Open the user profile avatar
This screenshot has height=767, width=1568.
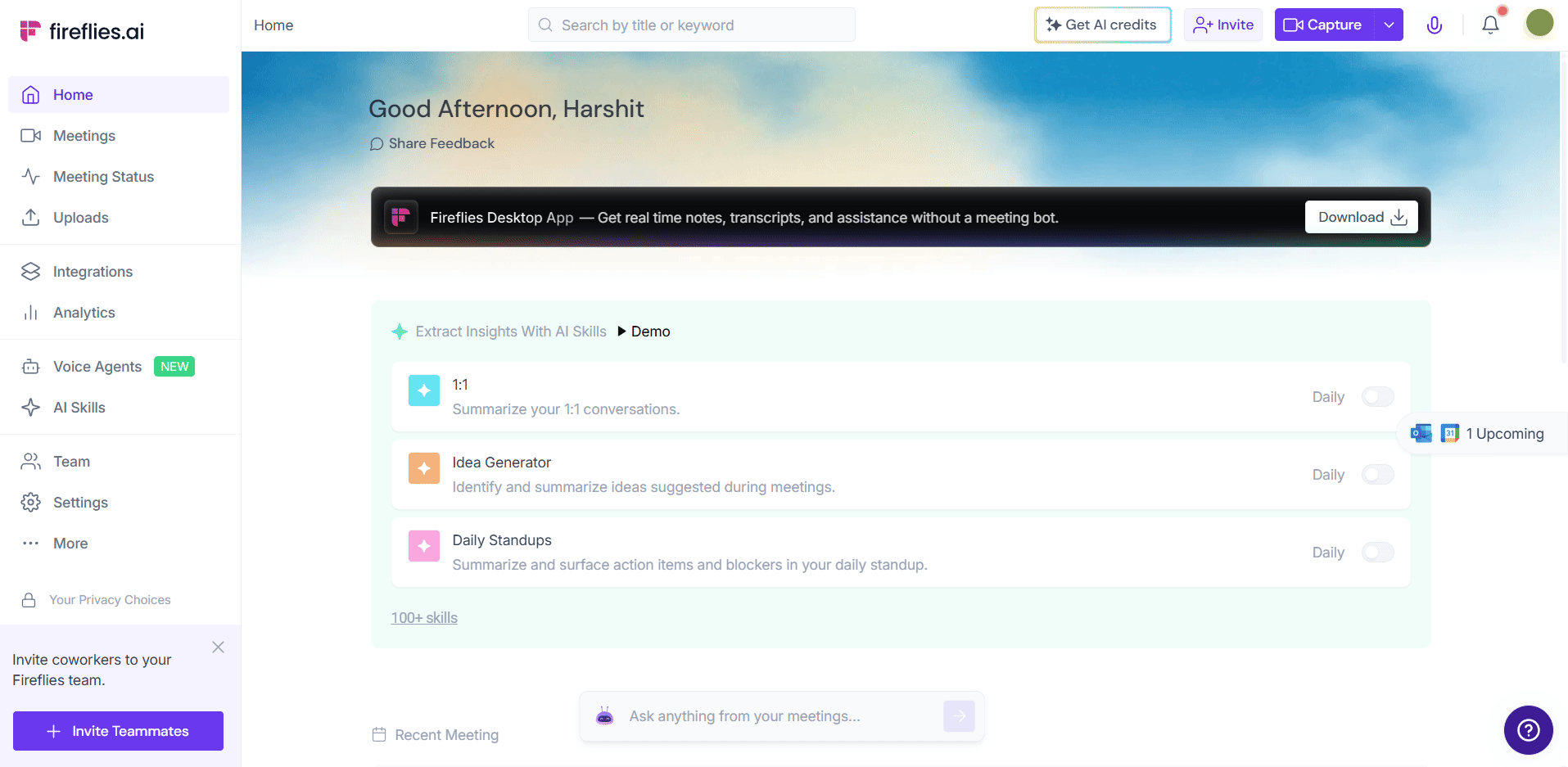(1539, 23)
